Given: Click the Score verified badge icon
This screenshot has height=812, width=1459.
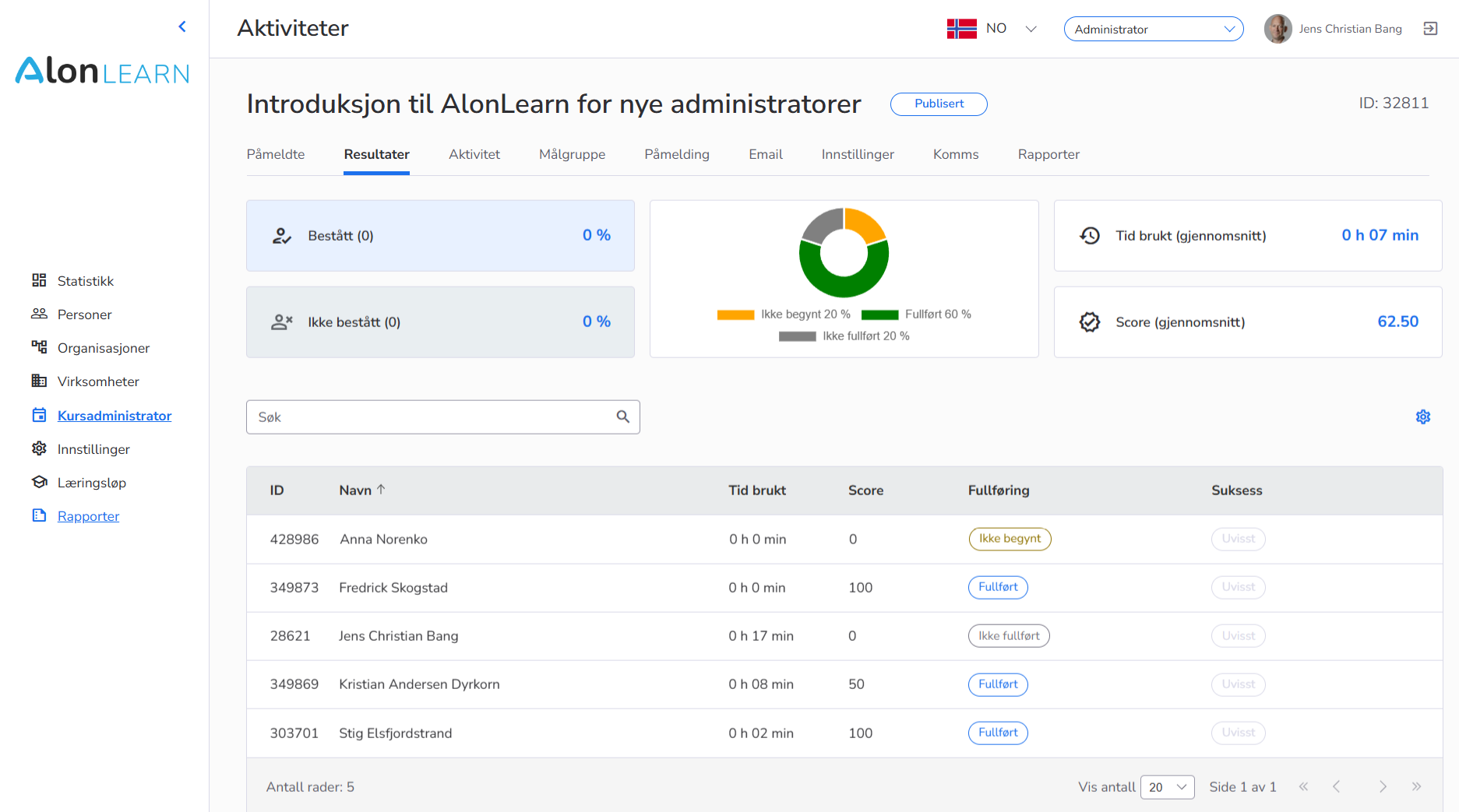Looking at the screenshot, I should point(1090,322).
